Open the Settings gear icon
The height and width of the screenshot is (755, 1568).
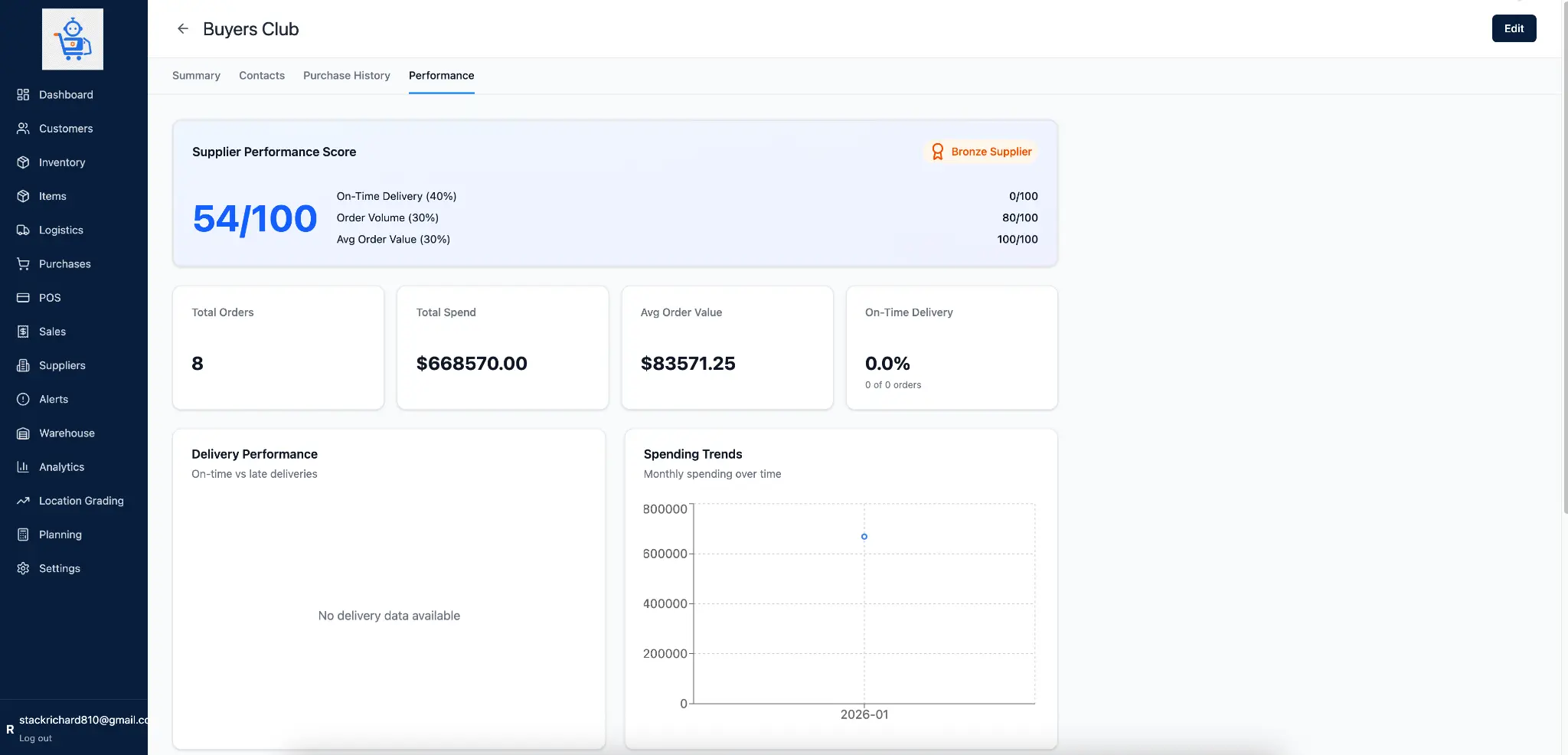pos(23,569)
